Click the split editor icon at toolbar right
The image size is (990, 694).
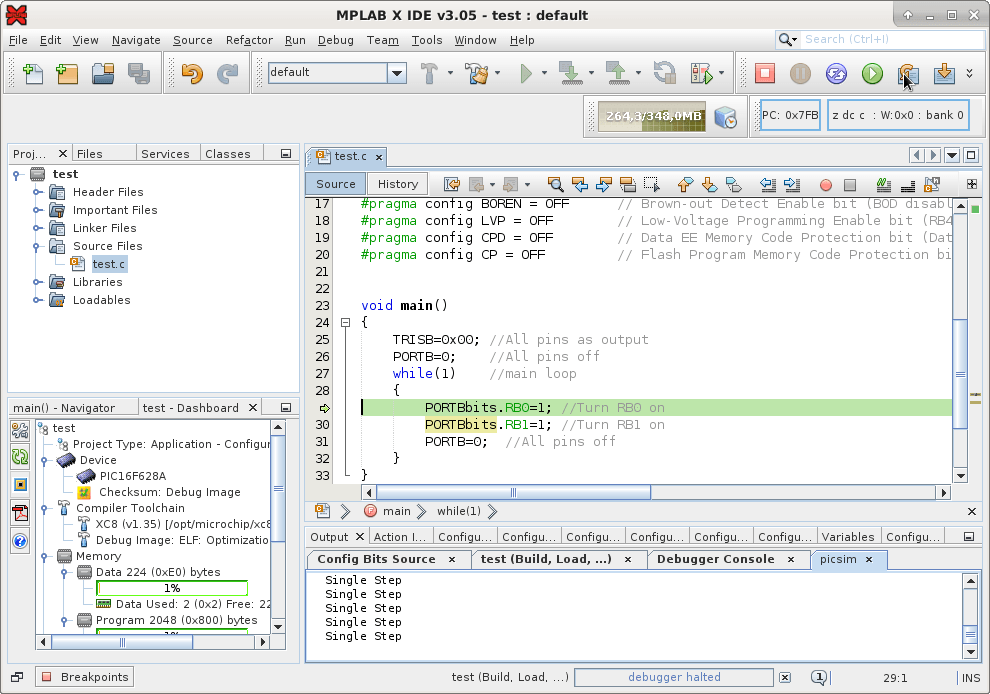tap(972, 184)
